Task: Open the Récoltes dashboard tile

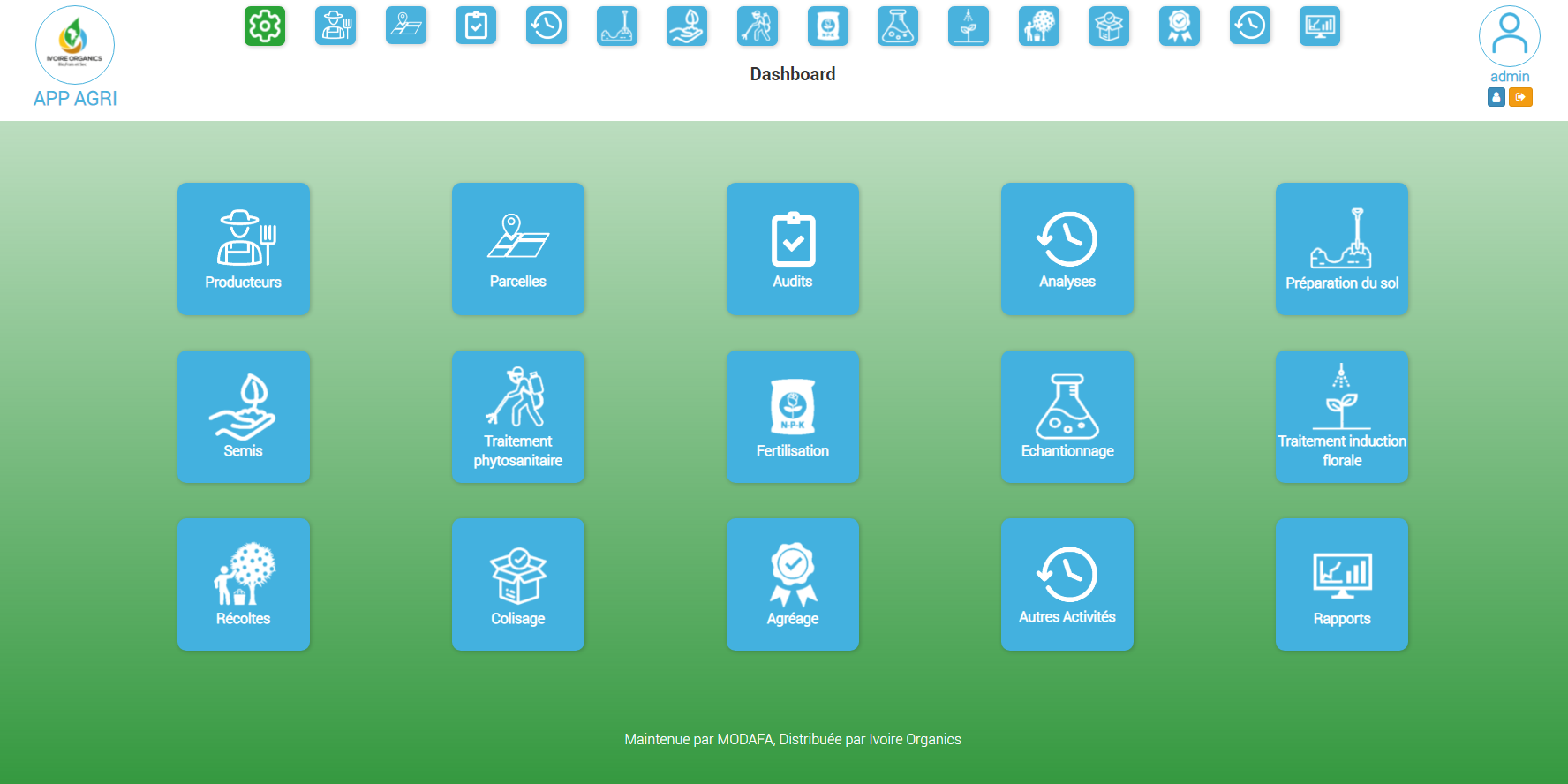Action: click(244, 584)
